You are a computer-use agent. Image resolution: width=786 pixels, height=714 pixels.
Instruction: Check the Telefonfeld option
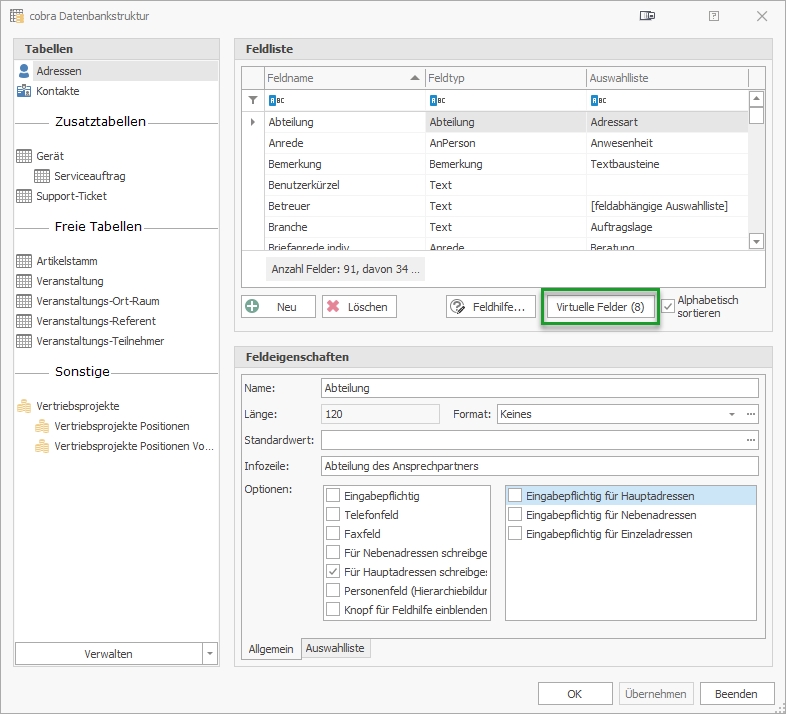pos(333,515)
